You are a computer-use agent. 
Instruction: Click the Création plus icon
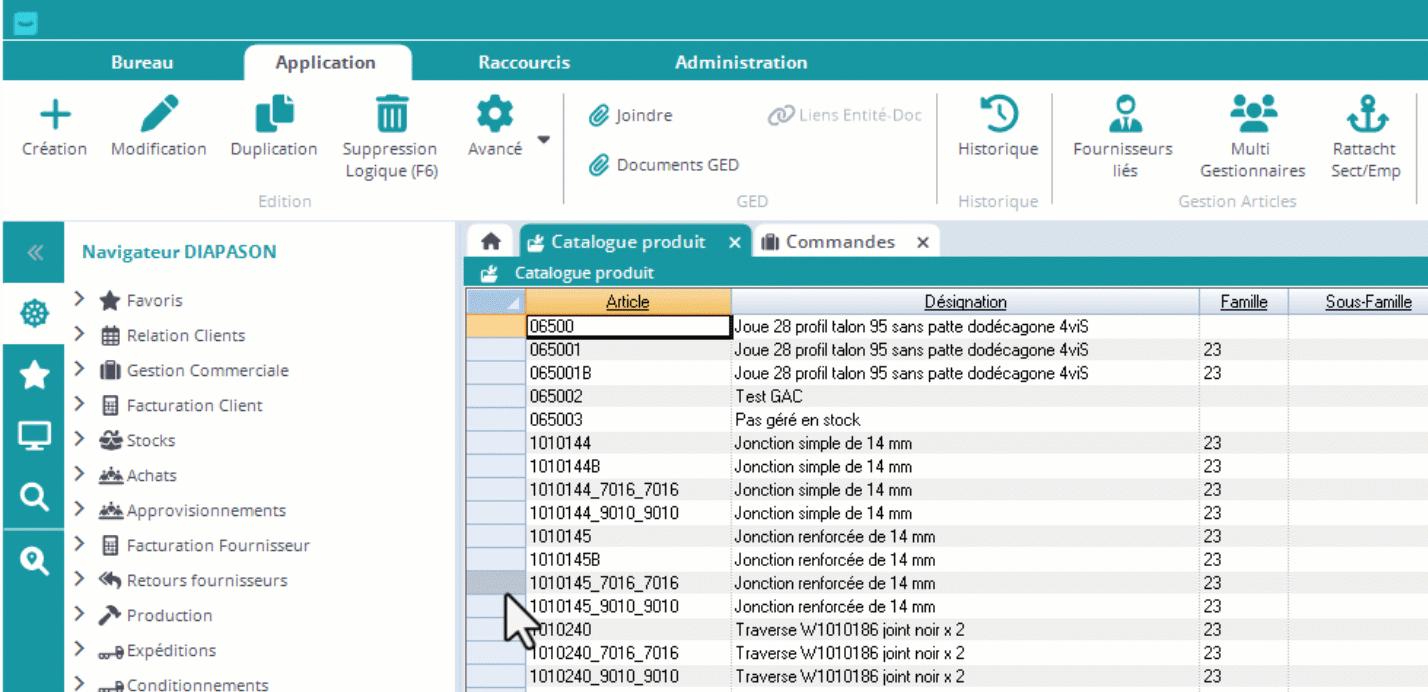[x=54, y=115]
